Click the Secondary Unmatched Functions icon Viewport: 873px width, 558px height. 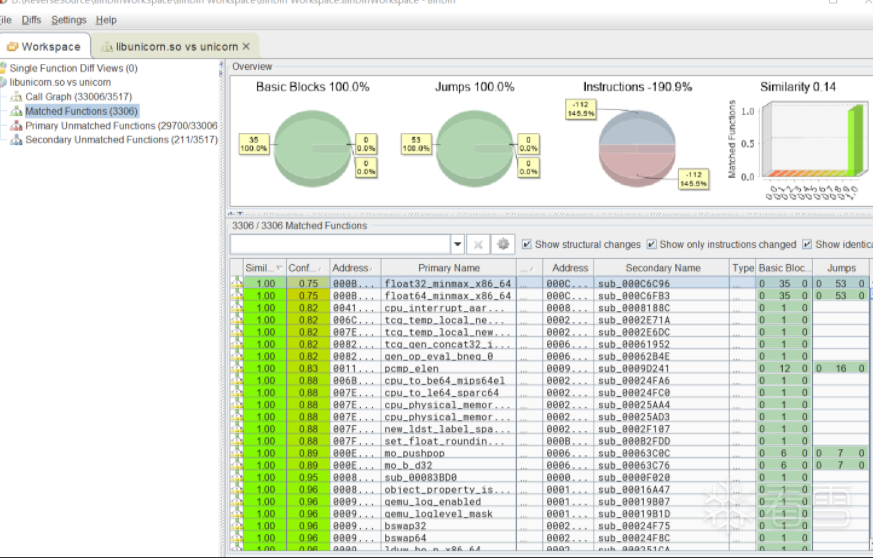16,140
